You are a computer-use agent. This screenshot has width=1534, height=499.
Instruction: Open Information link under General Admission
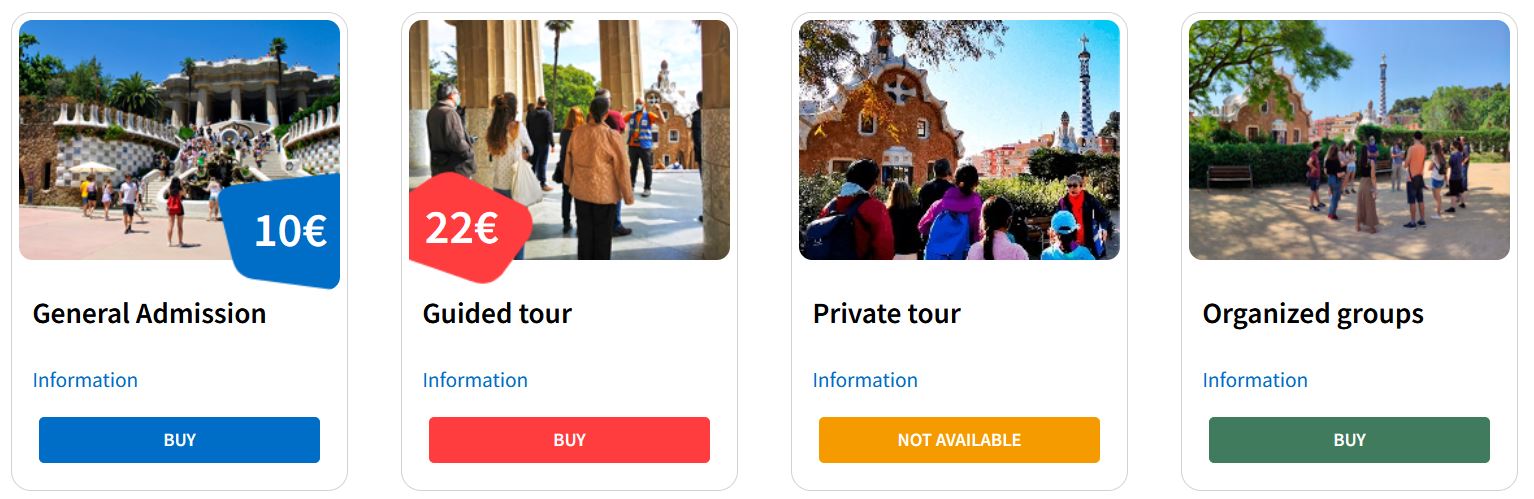pos(85,380)
